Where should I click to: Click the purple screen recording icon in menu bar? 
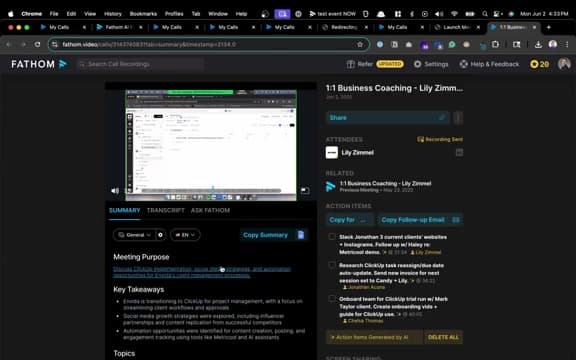pyautogui.click(x=282, y=14)
